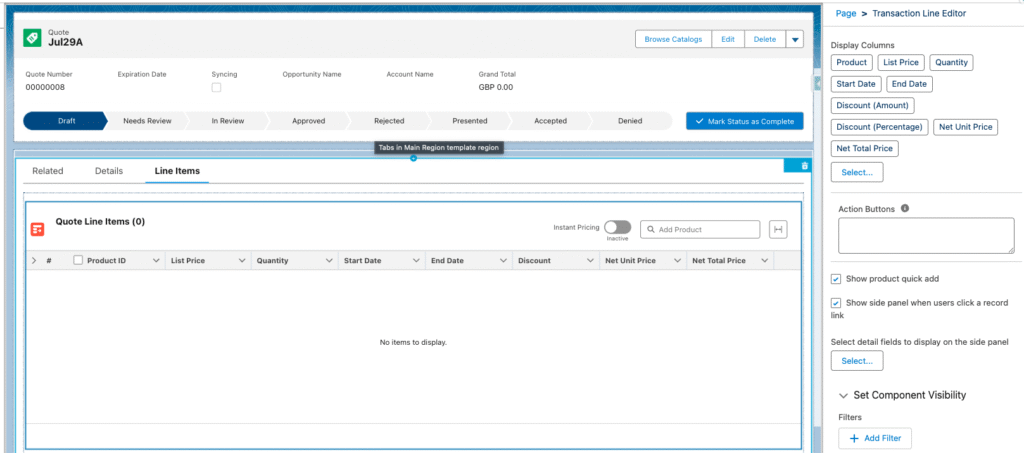Screen dimensions: 1024x453
Task: Click the green Quote record icon
Action: [31, 38]
